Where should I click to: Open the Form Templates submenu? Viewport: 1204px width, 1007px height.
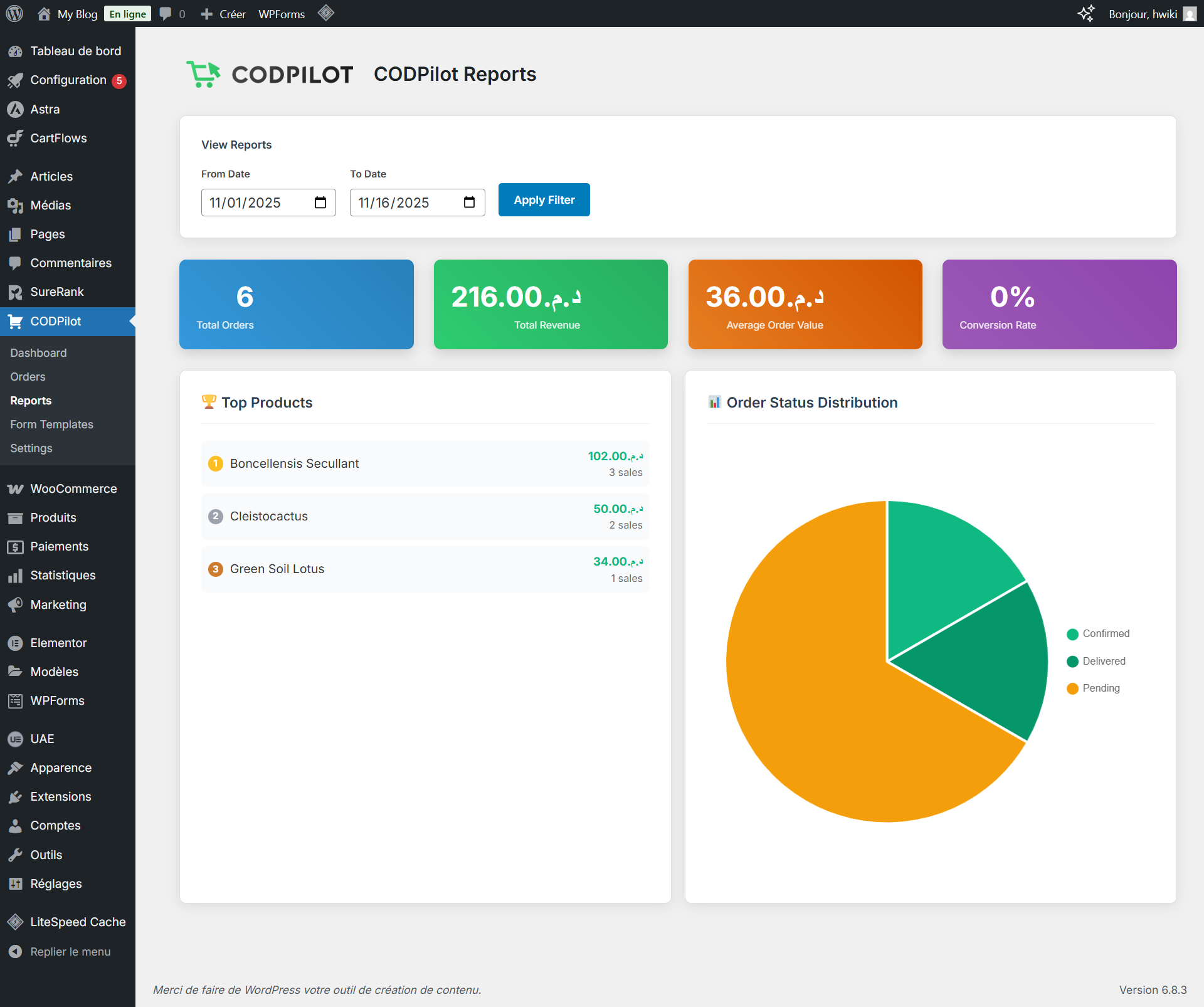[x=51, y=424]
